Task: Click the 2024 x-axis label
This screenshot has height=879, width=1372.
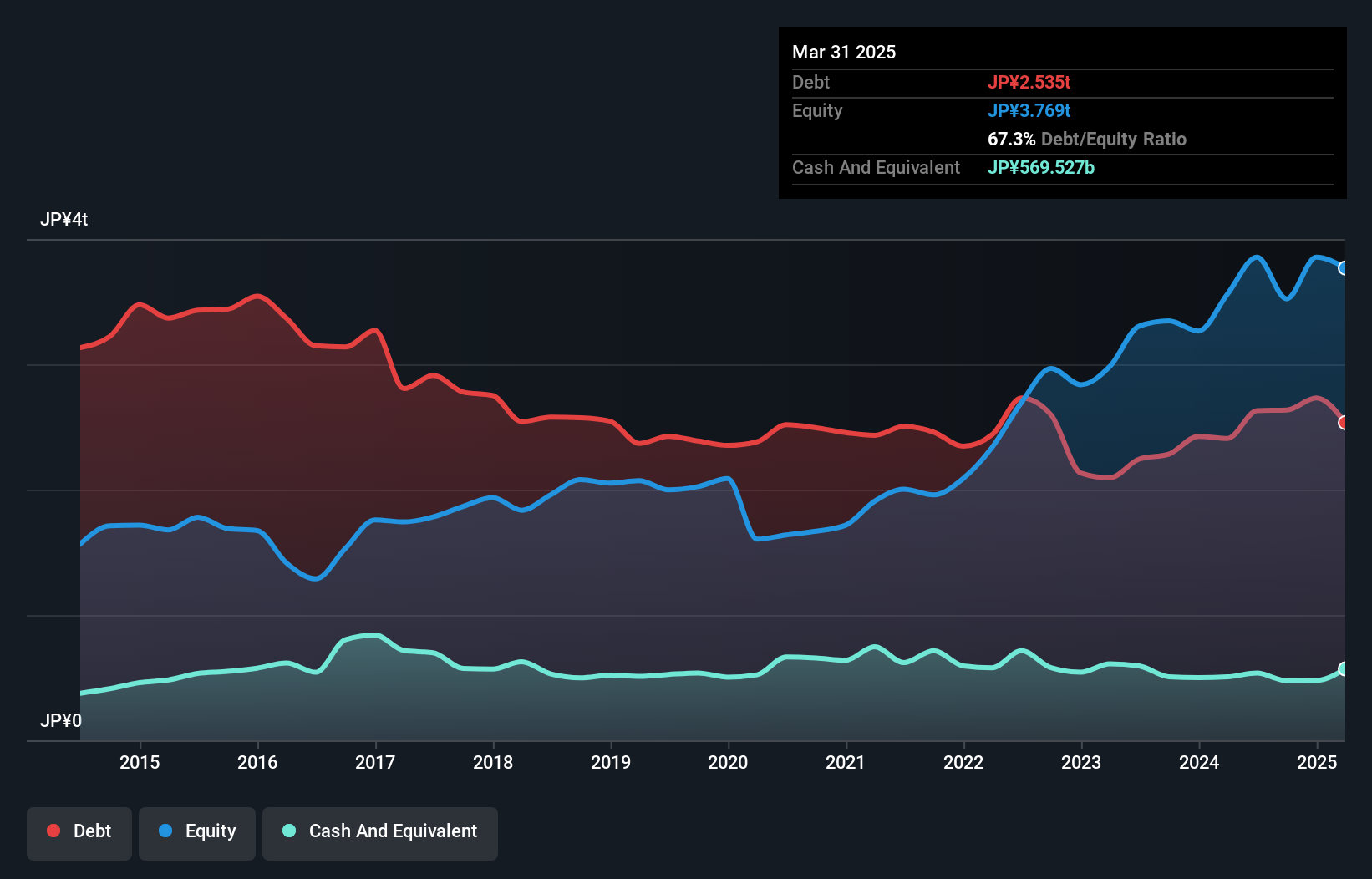Action: tap(1199, 762)
